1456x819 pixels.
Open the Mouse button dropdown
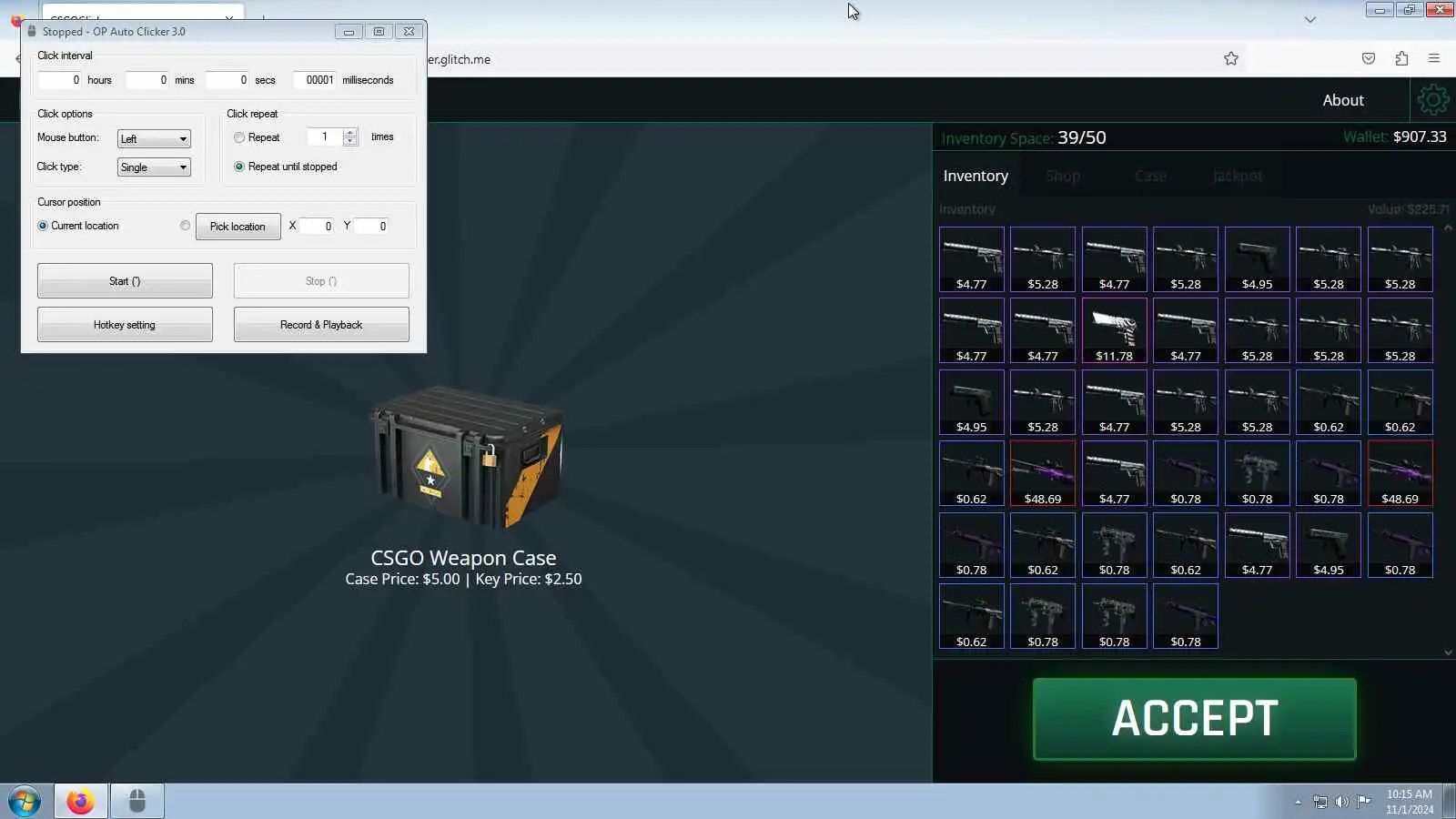tap(154, 139)
